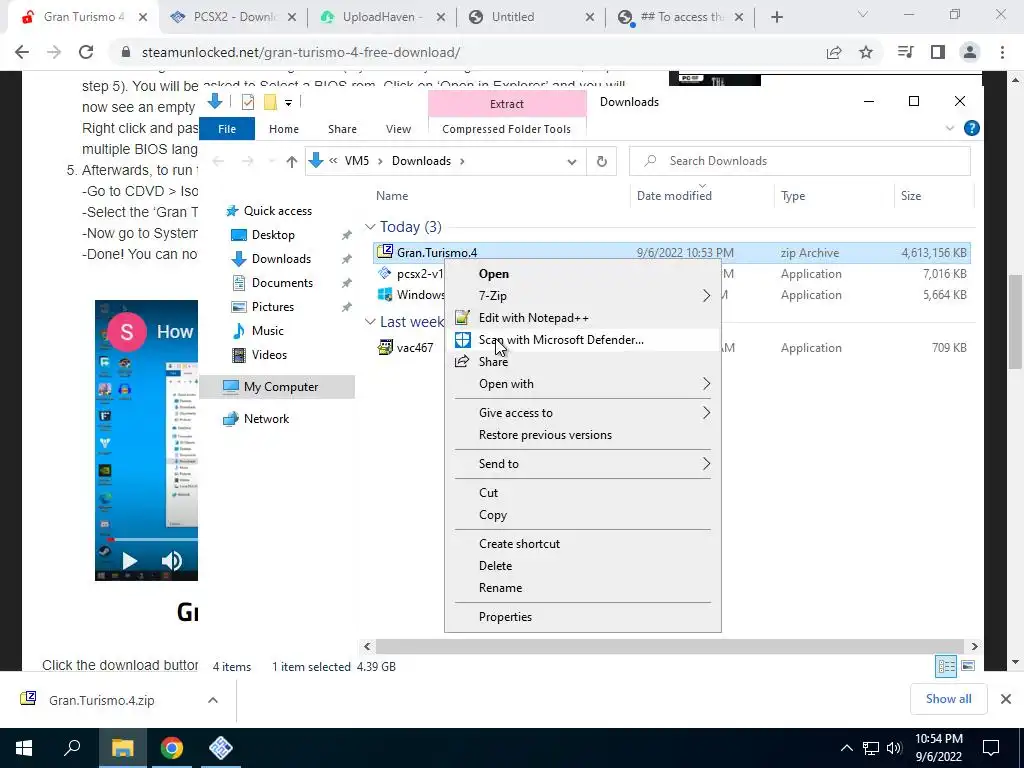1024x768 pixels.
Task: Click Google Chrome taskbar icon
Action: click(172, 748)
